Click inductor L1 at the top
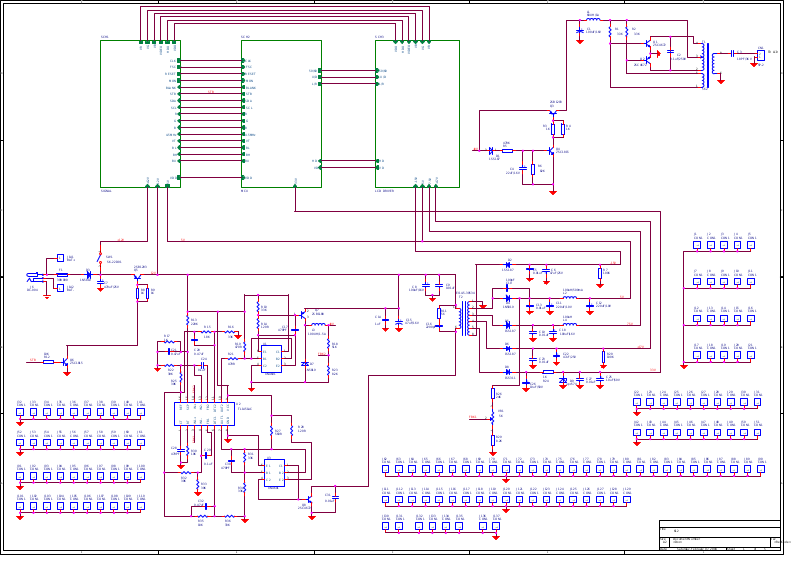This screenshot has height=566, width=800. [x=593, y=20]
